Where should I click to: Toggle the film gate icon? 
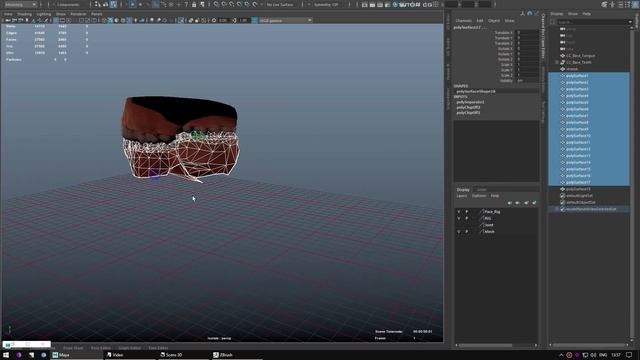coord(62,20)
